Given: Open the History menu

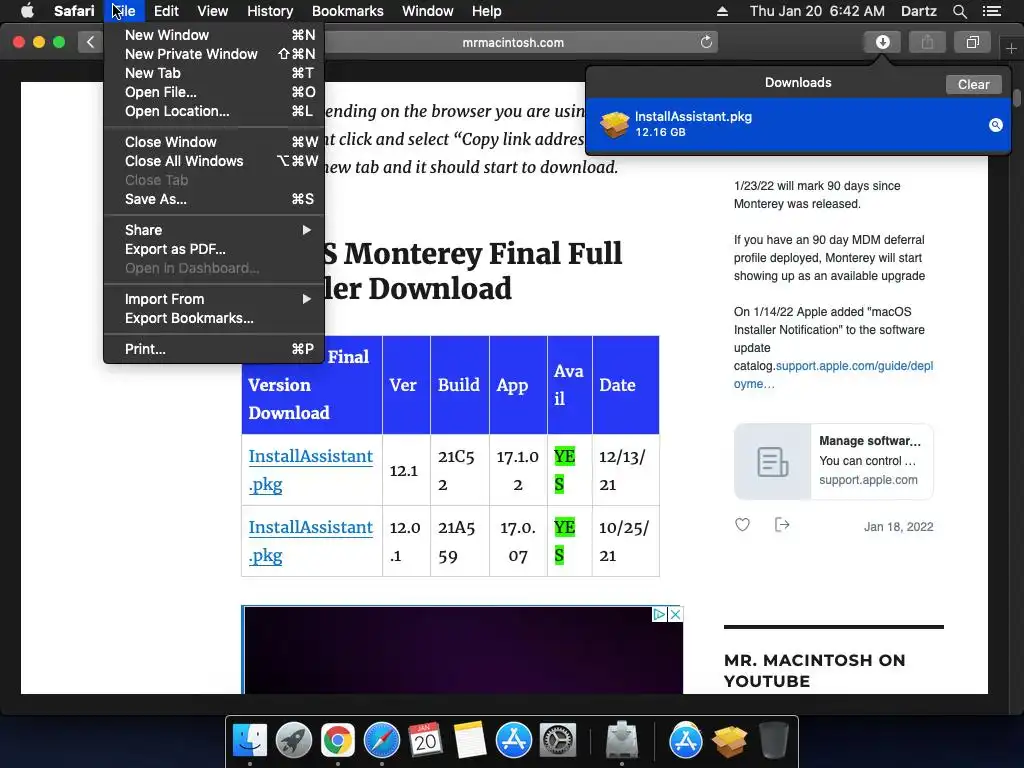Looking at the screenshot, I should click(x=270, y=11).
